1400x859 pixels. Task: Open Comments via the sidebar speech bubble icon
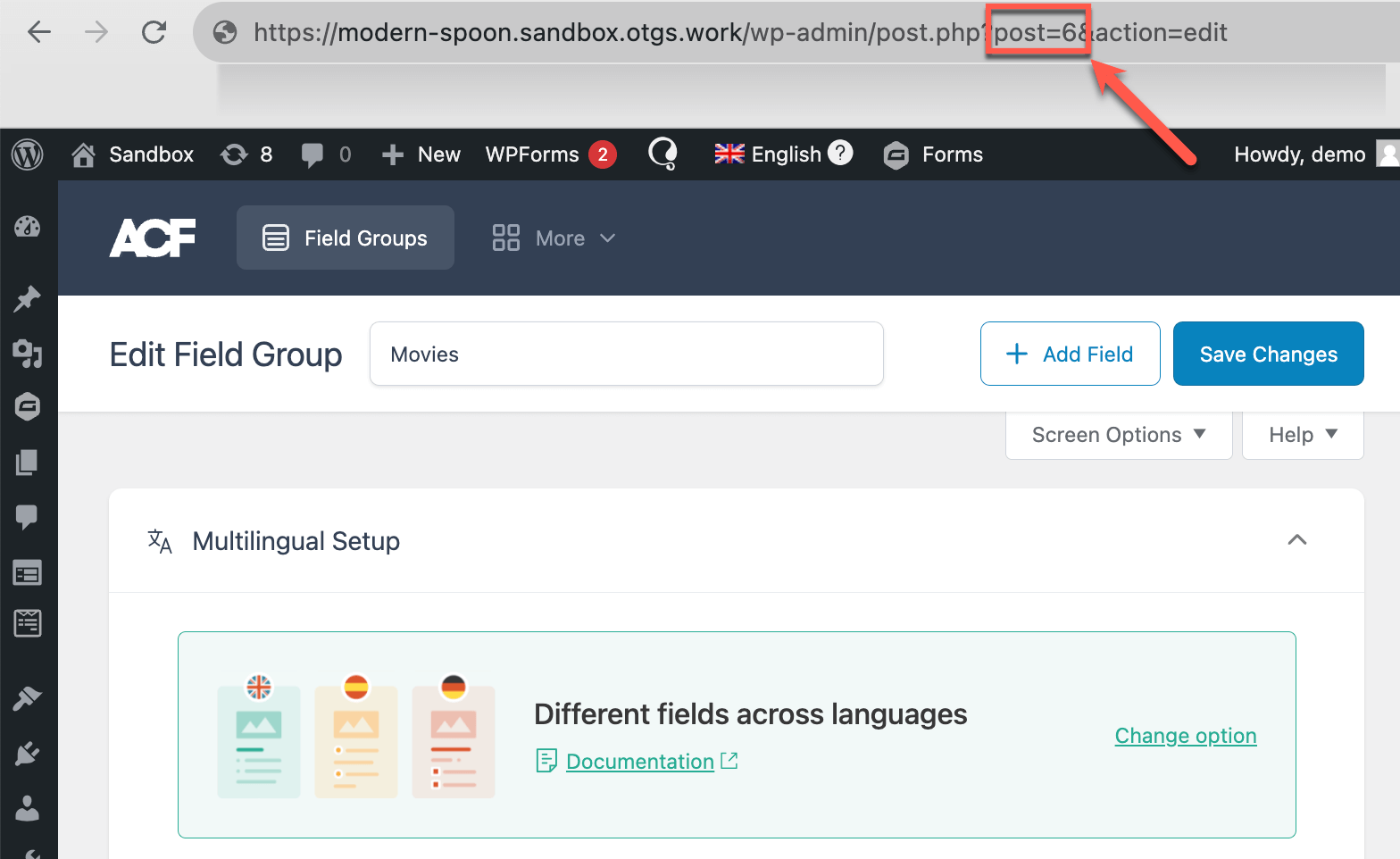pos(28,517)
